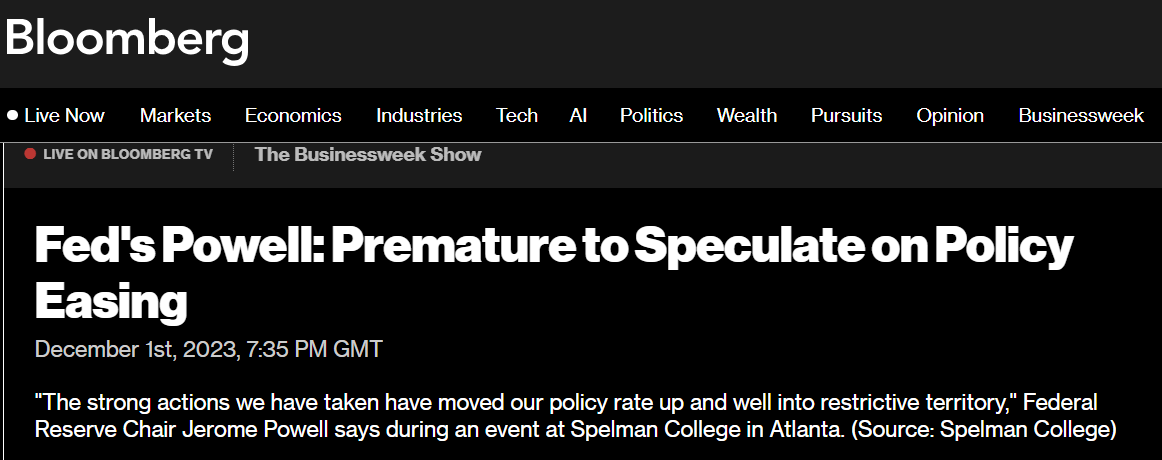
Task: Open the Live Now section
Action: coord(64,116)
